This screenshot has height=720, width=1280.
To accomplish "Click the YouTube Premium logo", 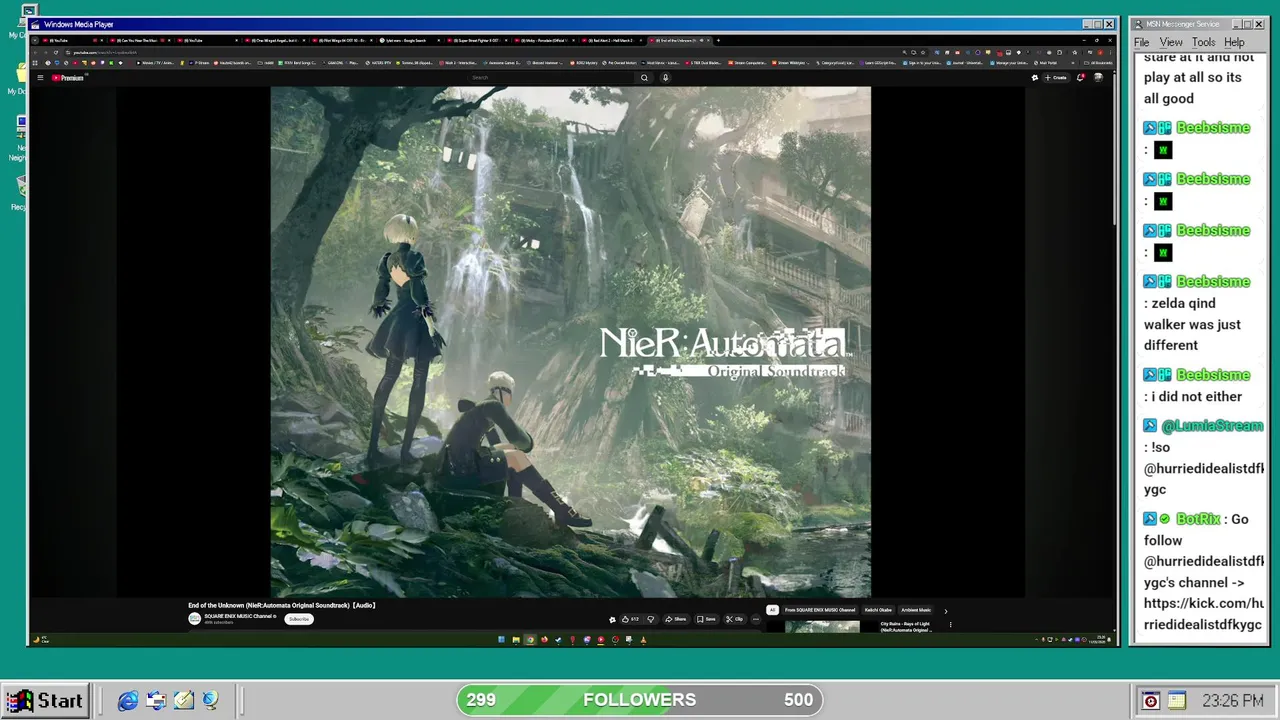I will (x=68, y=77).
